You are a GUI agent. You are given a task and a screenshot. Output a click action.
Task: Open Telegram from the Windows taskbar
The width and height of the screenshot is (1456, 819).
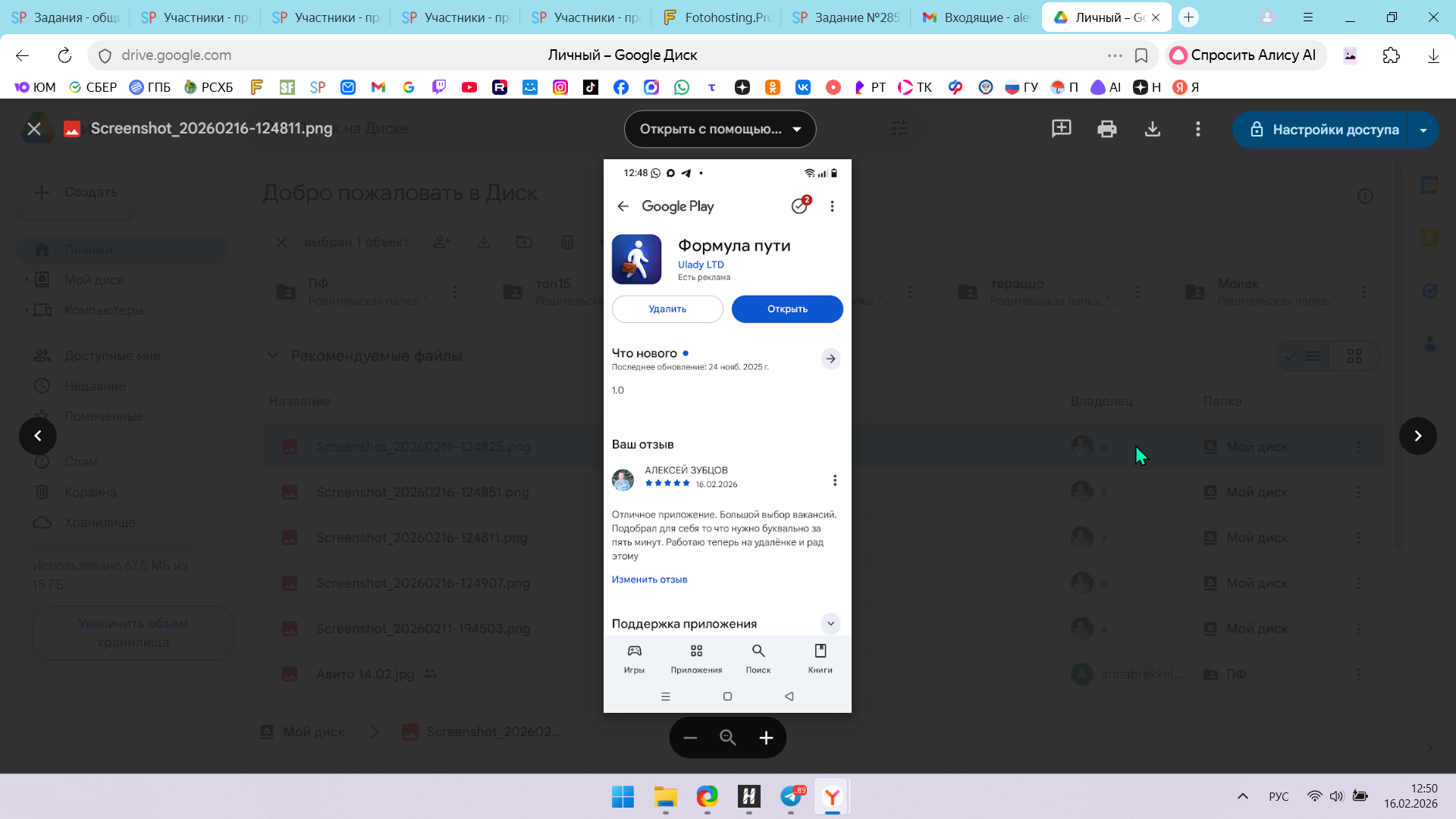click(x=791, y=797)
